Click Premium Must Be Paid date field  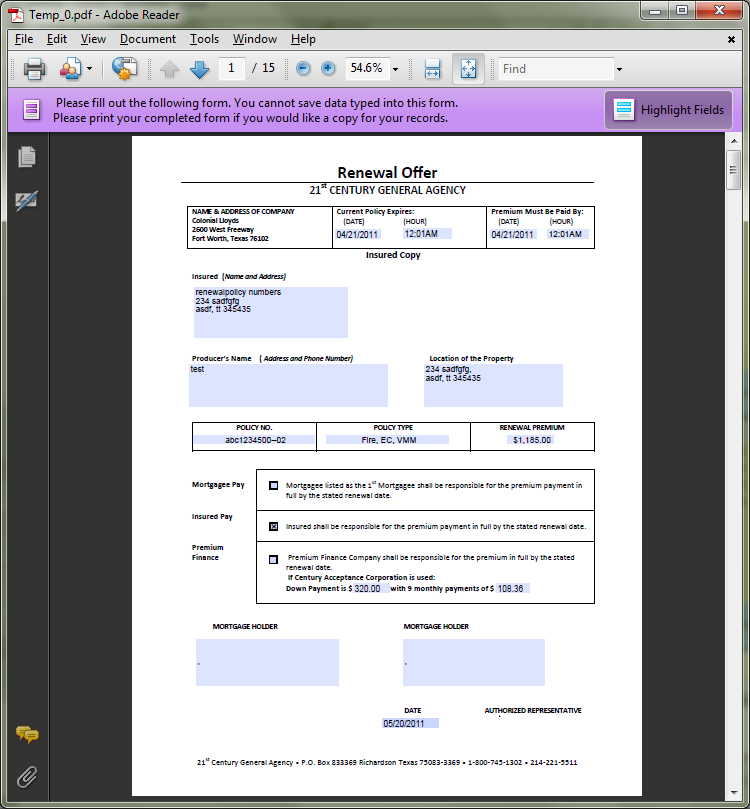[513, 234]
